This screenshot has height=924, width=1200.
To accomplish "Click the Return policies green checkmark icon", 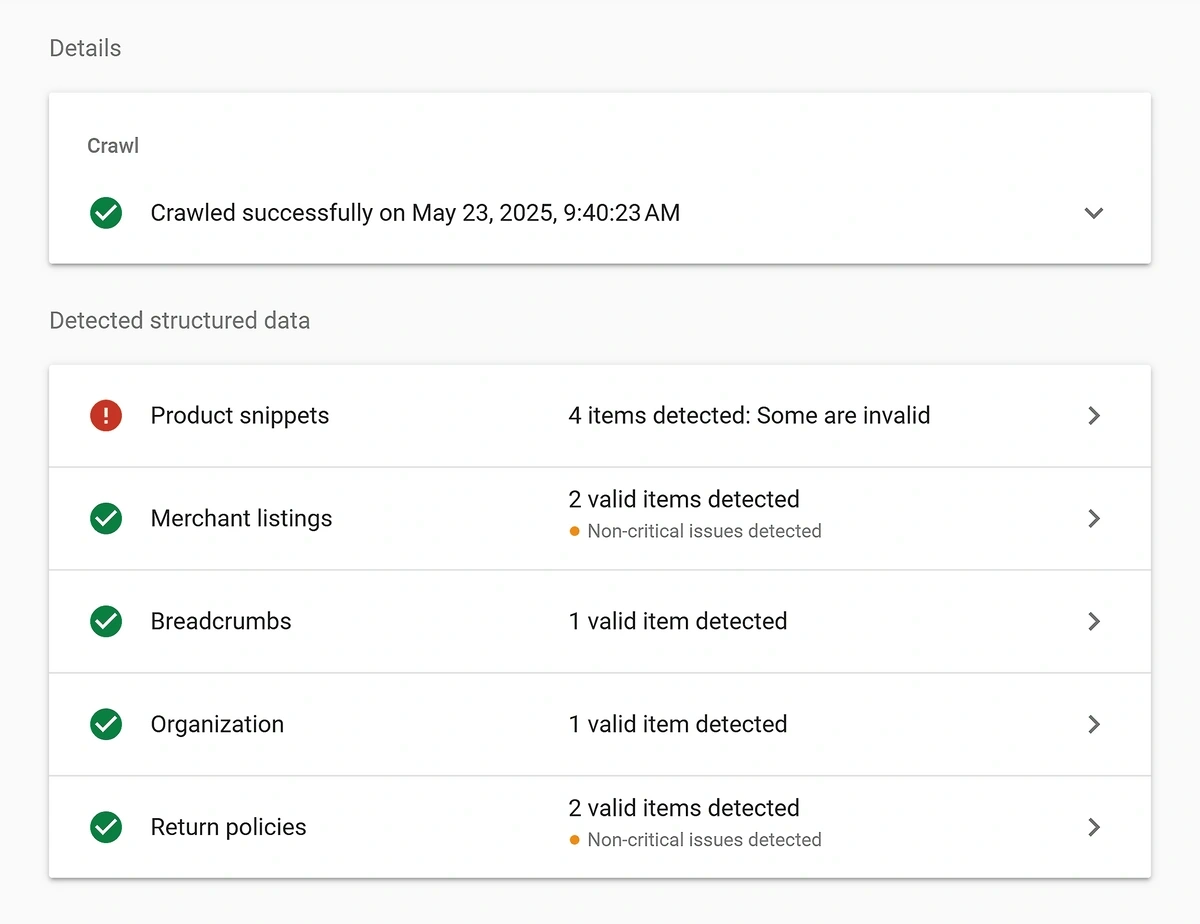I will (106, 827).
